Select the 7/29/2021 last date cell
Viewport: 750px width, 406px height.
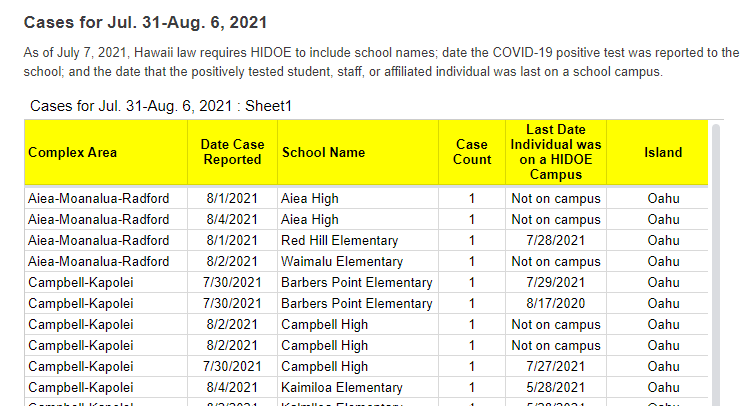pyautogui.click(x=556, y=283)
